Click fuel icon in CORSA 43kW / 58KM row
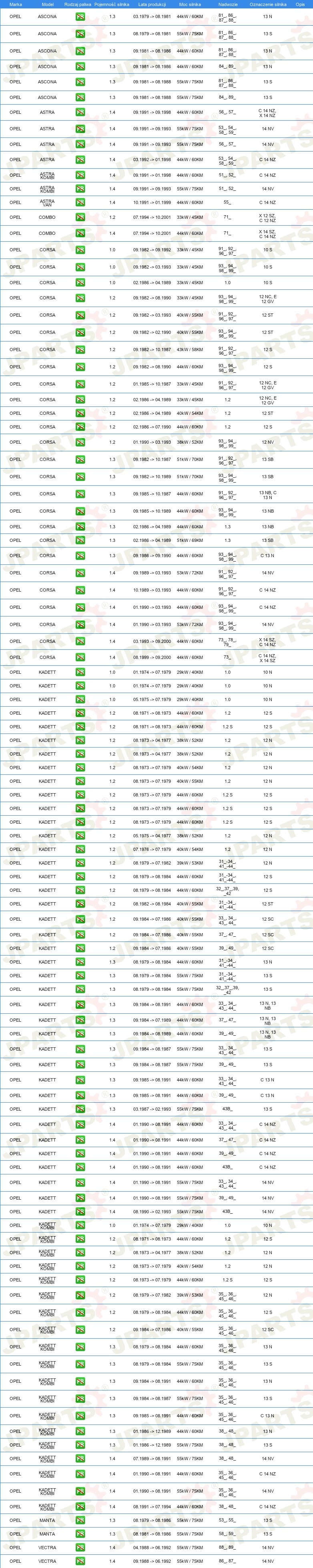Viewport: 313px width, 1568px height. coord(80,350)
